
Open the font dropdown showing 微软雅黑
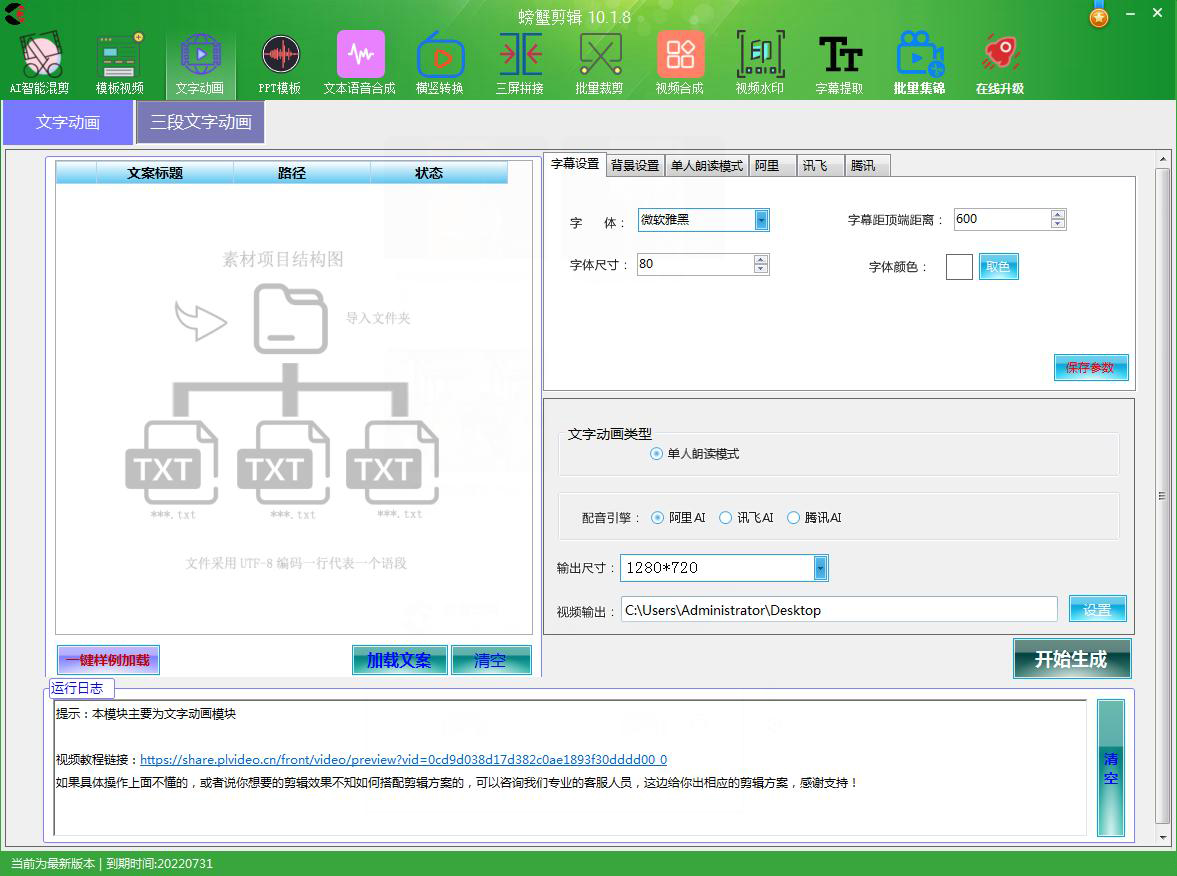point(761,219)
